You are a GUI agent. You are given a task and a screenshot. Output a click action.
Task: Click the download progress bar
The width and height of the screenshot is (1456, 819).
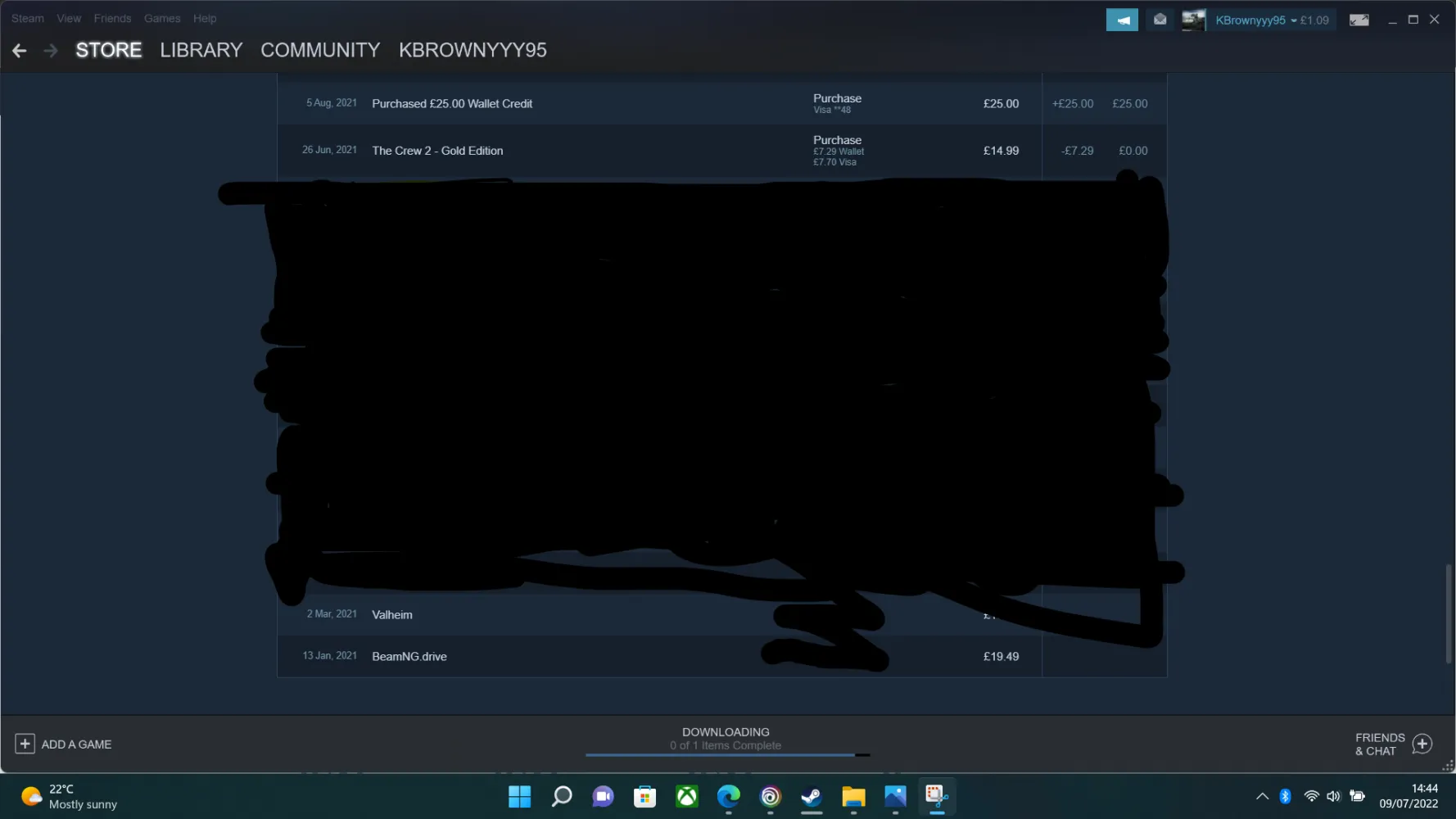(727, 755)
